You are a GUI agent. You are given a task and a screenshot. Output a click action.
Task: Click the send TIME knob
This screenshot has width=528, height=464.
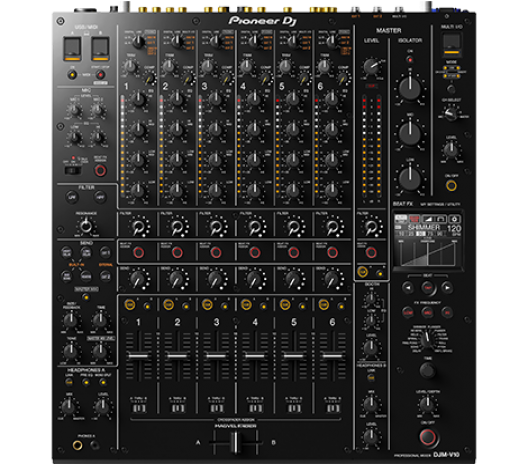pos(100,320)
